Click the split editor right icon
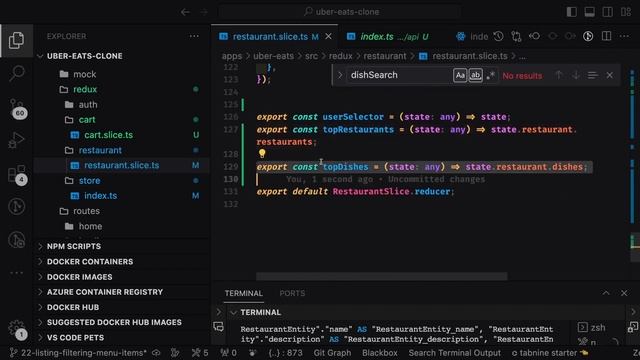This screenshot has width=640, height=360. click(x=607, y=36)
